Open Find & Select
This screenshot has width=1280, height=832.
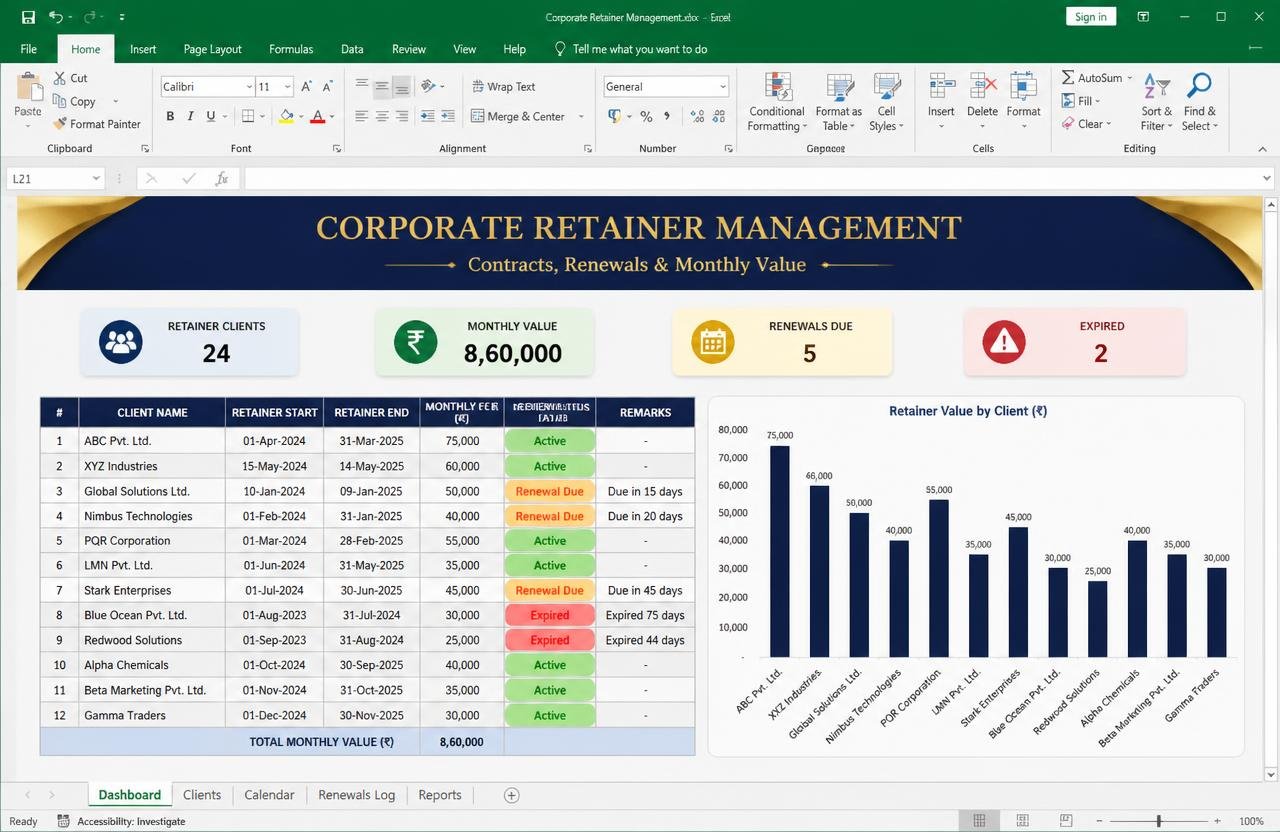[1199, 101]
